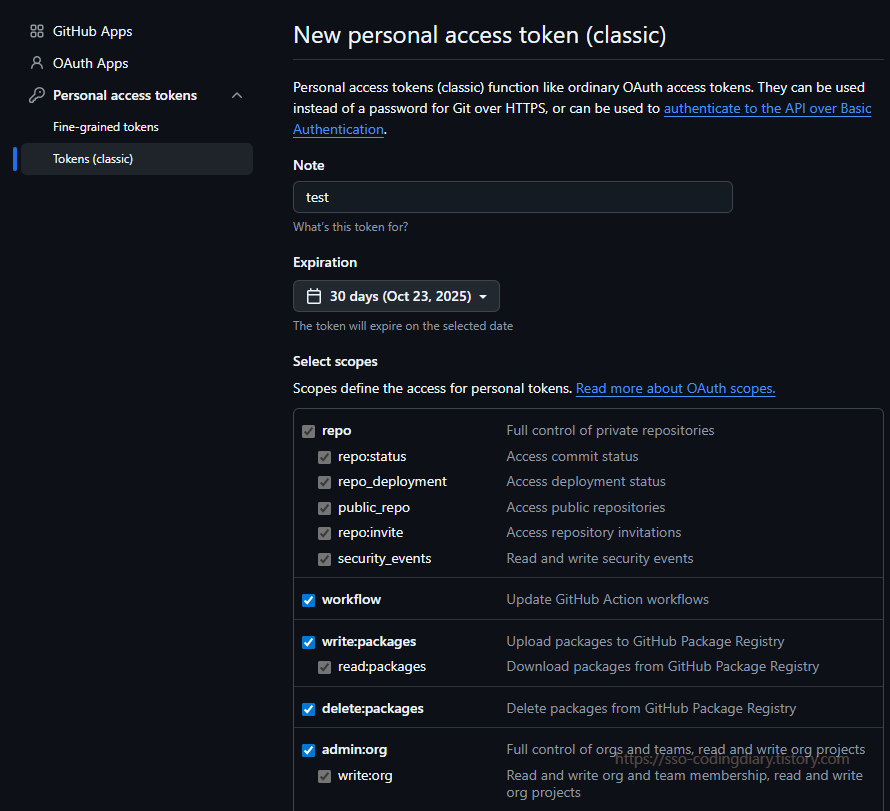Click the OAuth Apps person icon
Screen dimensions: 890x811
[x=37, y=63]
